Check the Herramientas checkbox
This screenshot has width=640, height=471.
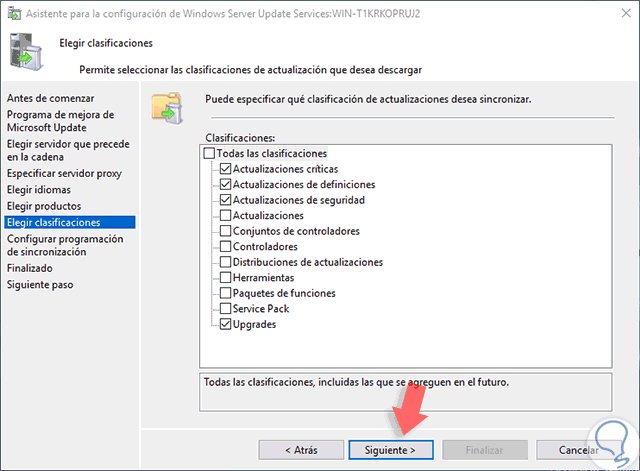[225, 278]
